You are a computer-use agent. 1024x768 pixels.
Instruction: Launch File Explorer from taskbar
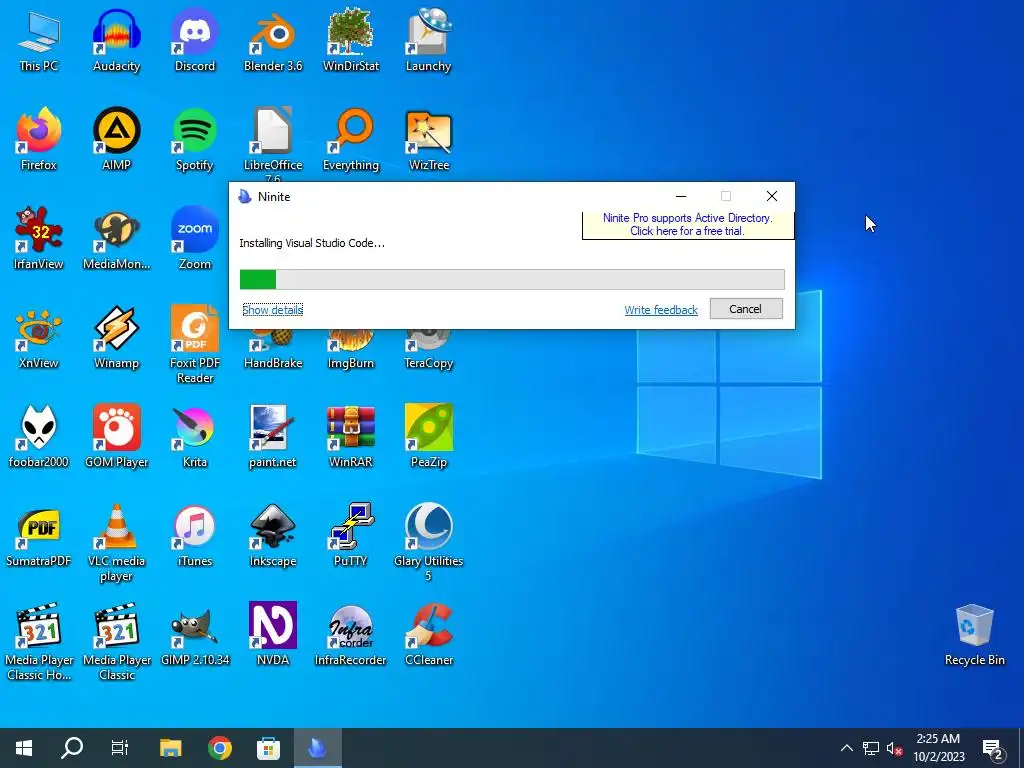(170, 748)
